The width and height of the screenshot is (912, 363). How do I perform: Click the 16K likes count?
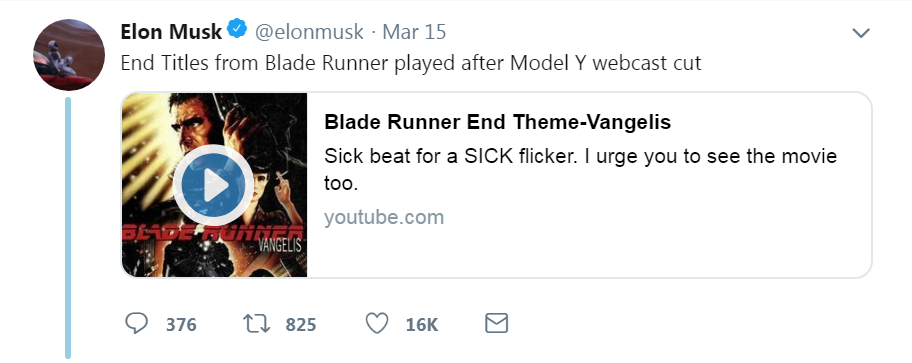tap(422, 325)
